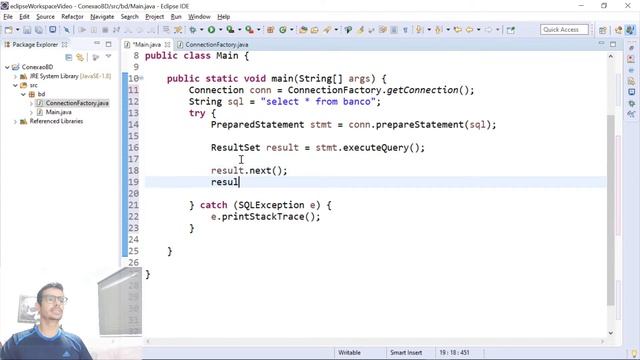
Task: Toggle Mark Occurrences highlighter
Action: click(360, 30)
